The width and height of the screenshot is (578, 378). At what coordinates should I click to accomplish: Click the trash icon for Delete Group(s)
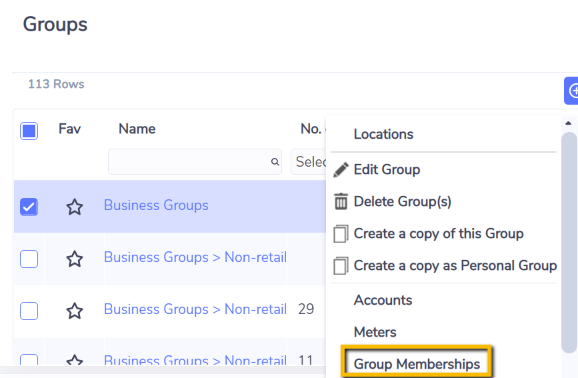341,201
